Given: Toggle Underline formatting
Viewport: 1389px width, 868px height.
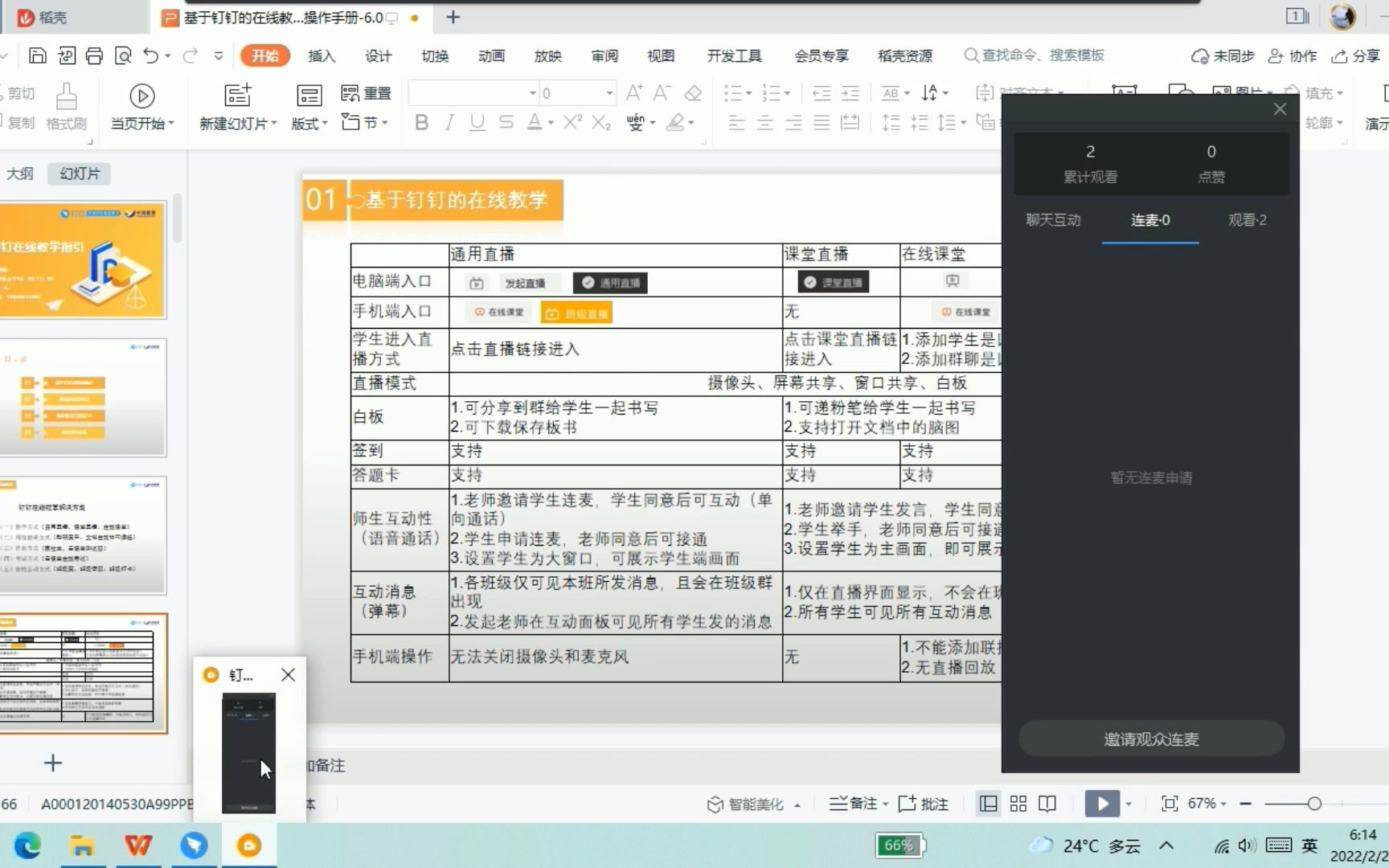Looking at the screenshot, I should click(477, 122).
